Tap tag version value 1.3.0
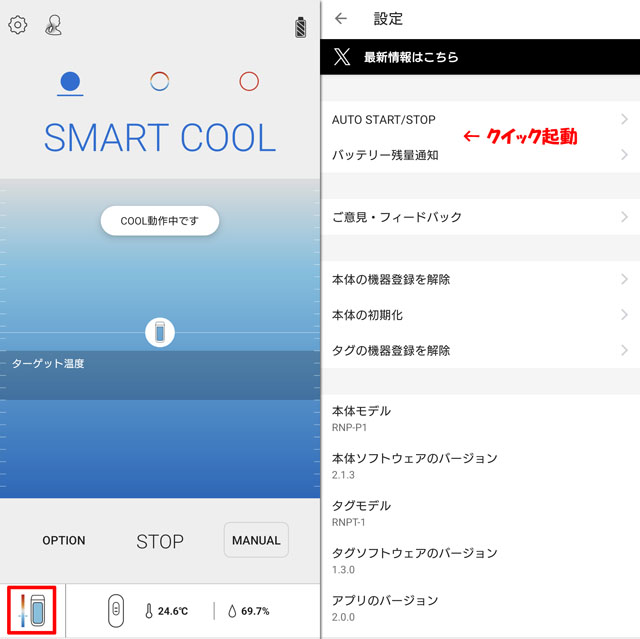Screen dimensions: 640x639 click(x=343, y=570)
